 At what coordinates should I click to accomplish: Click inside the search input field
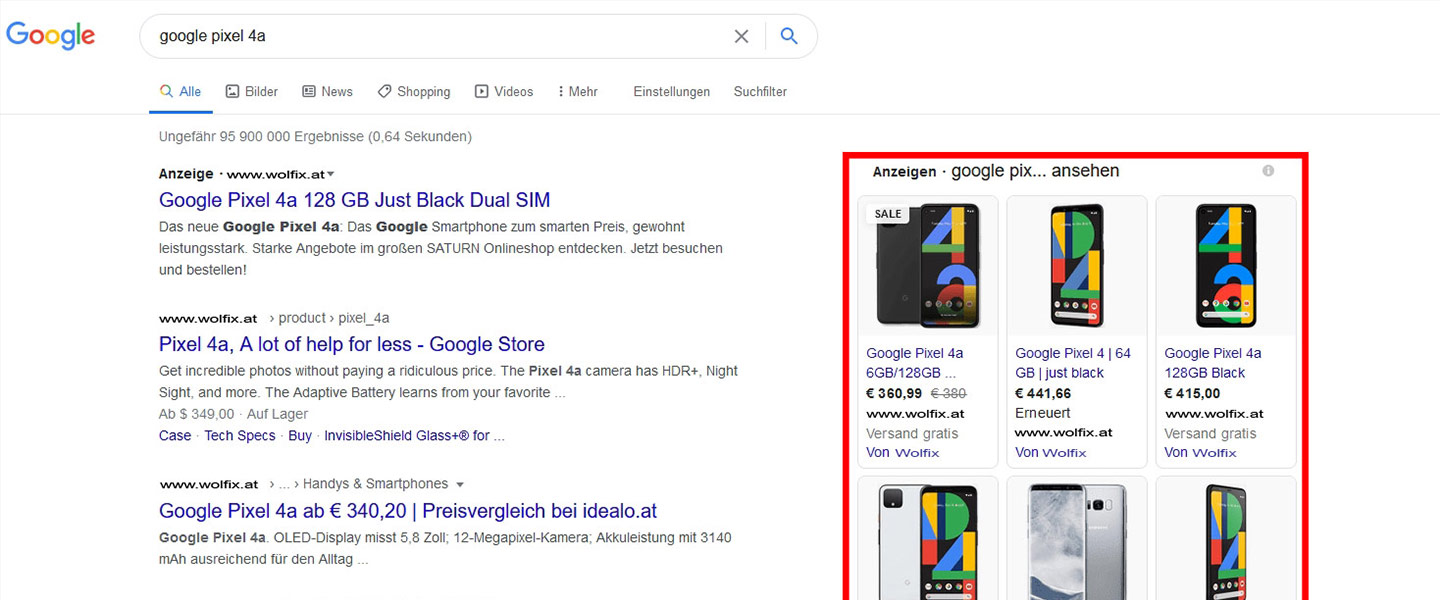coord(400,36)
